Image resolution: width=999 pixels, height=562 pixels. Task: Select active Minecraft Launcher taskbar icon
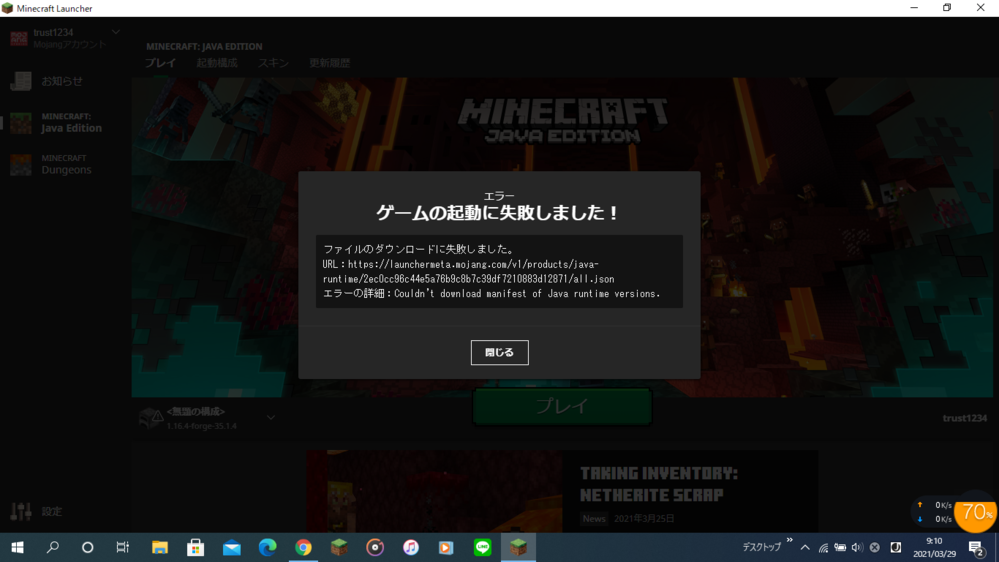pyautogui.click(x=518, y=547)
